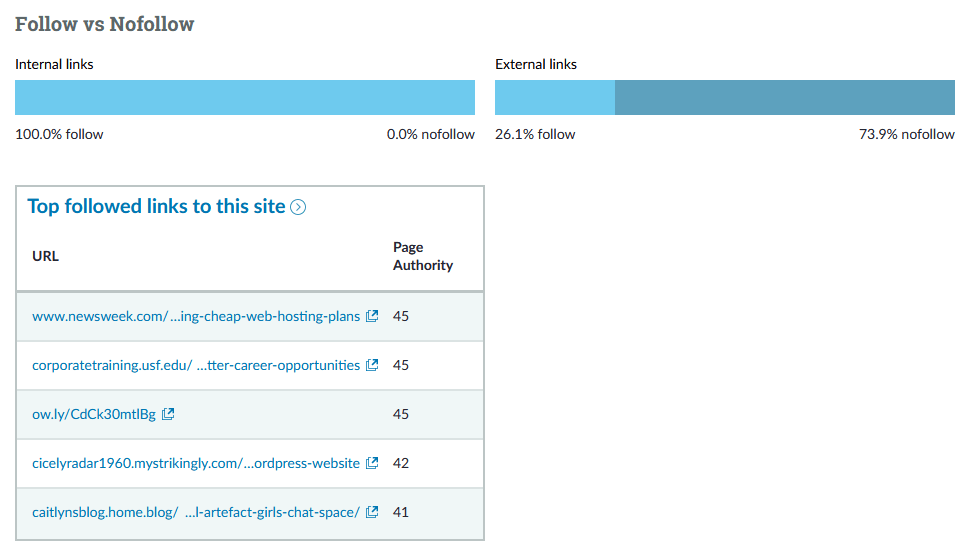Viewport: 969px width, 556px height.
Task: Open the www.newsweek.com web hosting link
Action: coord(196,316)
